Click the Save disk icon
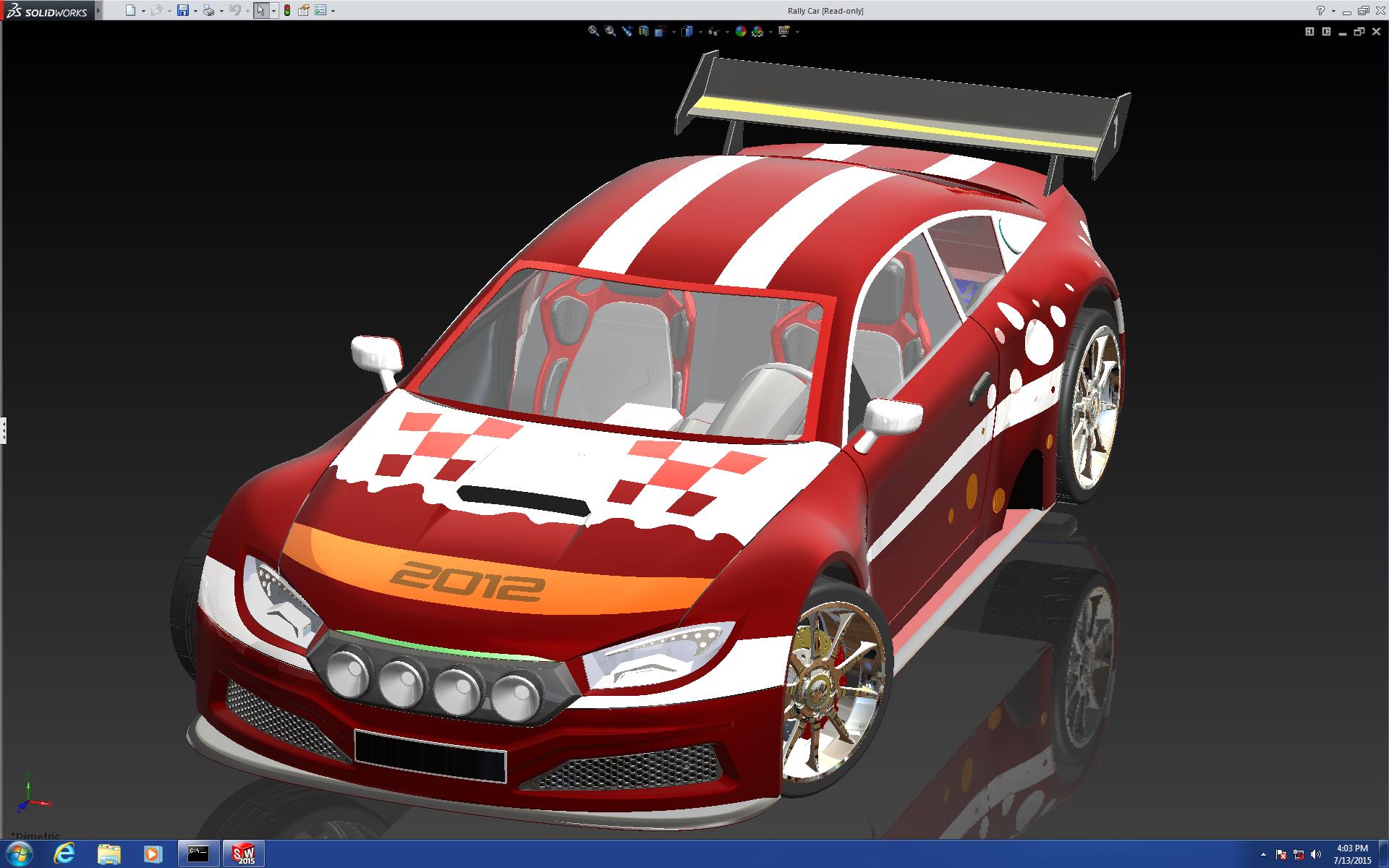 click(x=183, y=10)
